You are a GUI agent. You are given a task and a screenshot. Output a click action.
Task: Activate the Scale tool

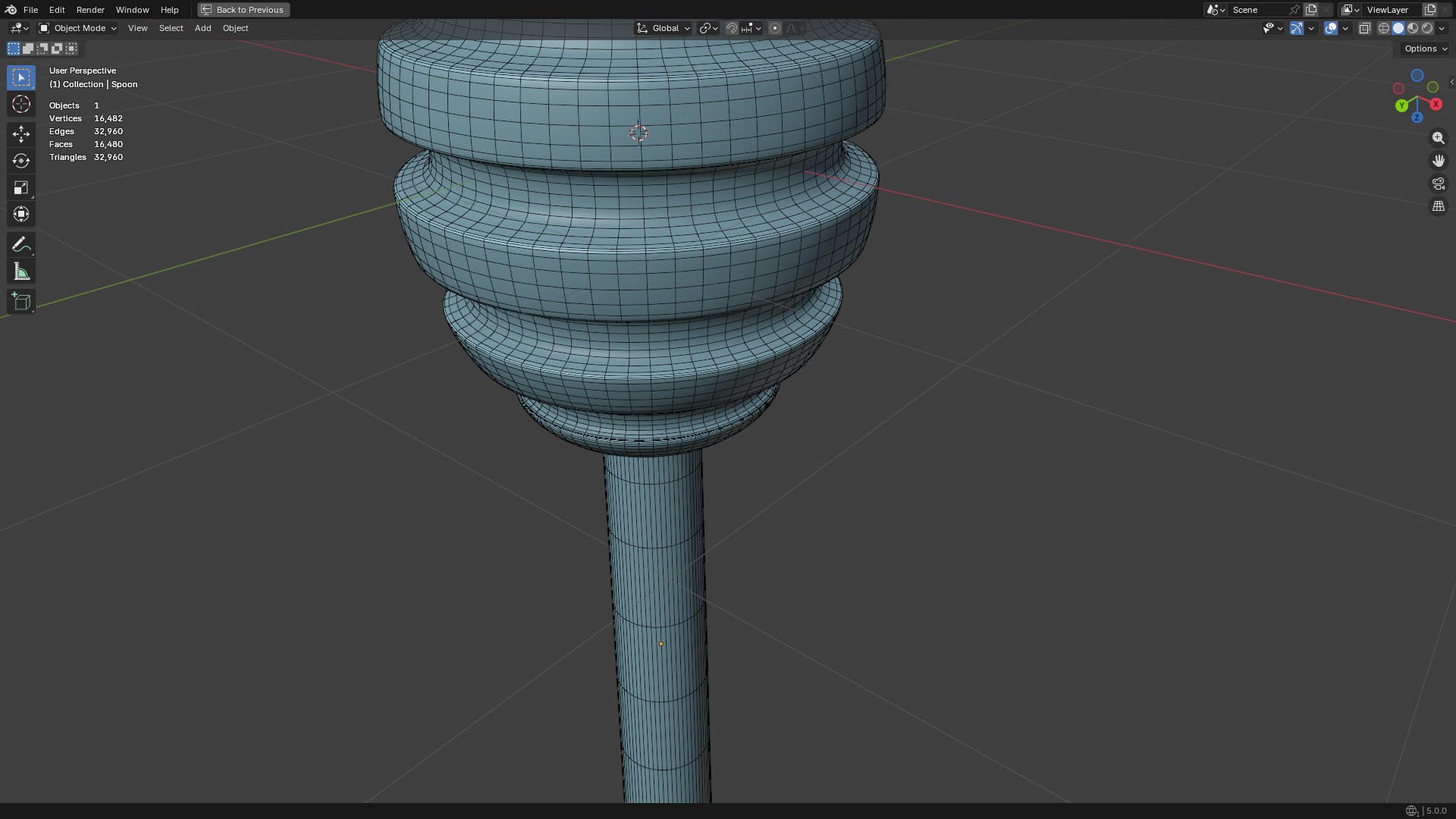coord(21,187)
